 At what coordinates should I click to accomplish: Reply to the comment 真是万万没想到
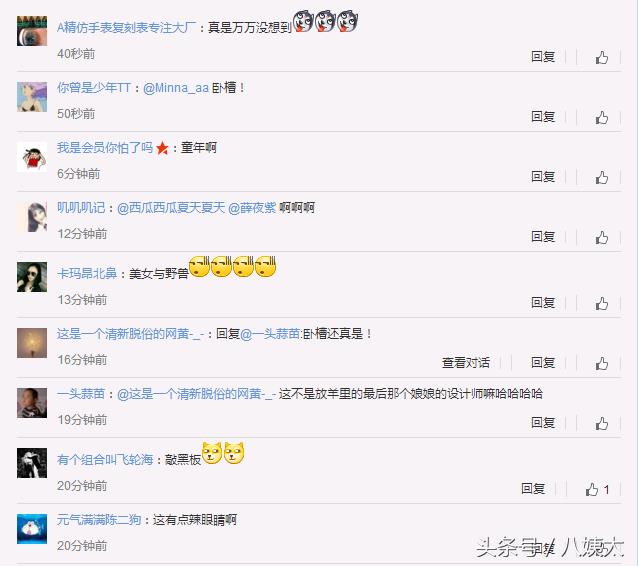click(x=543, y=57)
